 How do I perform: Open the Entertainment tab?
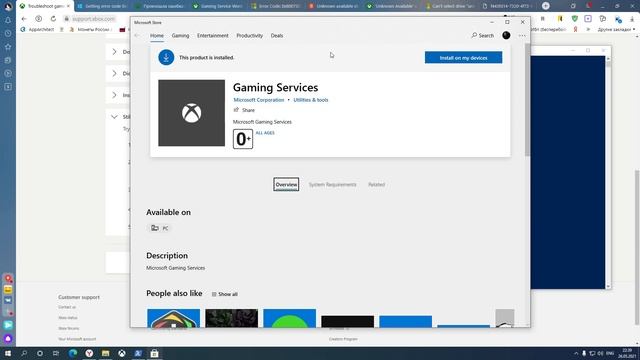213,36
